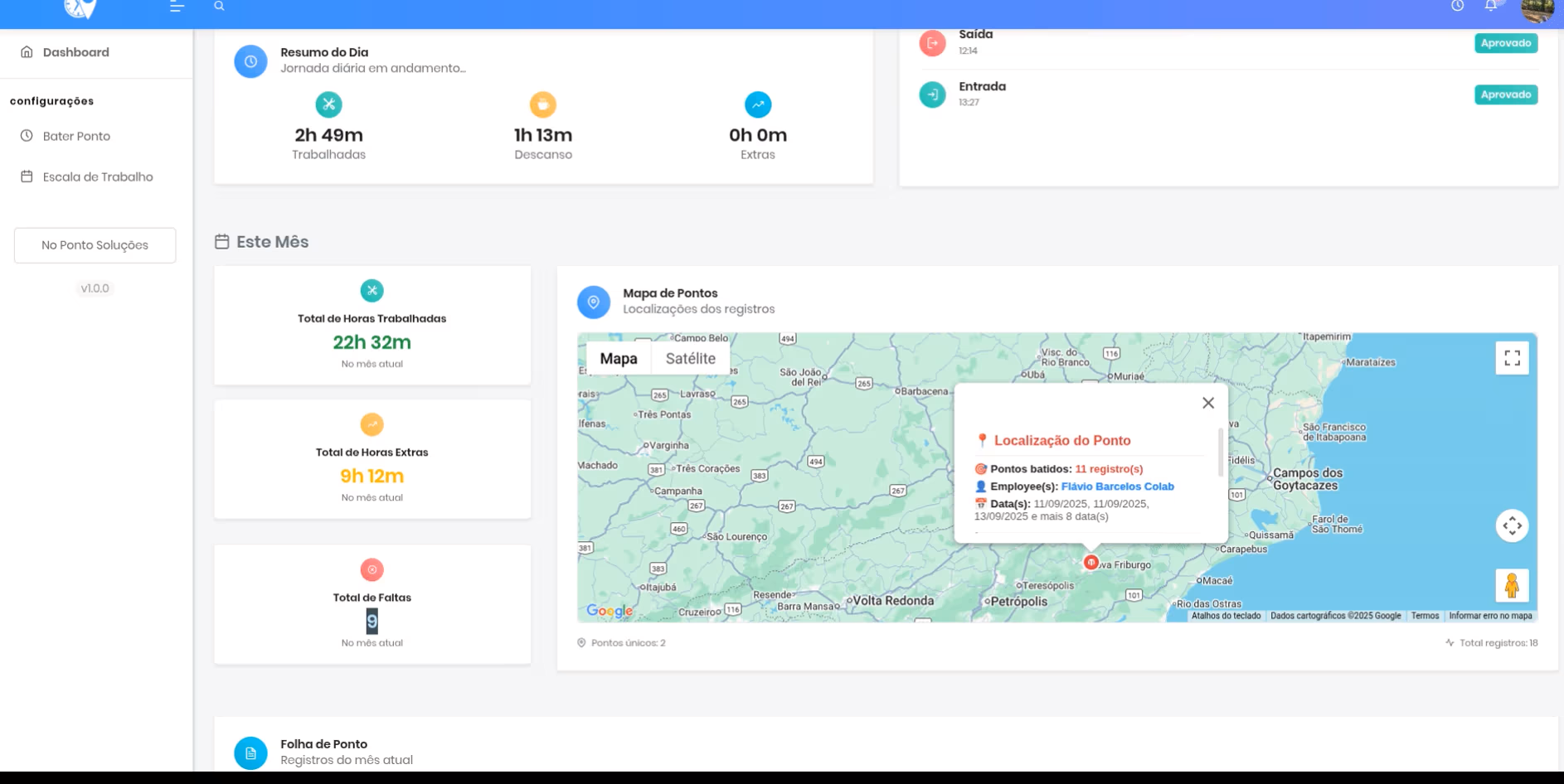Image resolution: width=1564 pixels, height=784 pixels.
Task: Click Aprovado badge on Saída row
Action: (x=1506, y=43)
